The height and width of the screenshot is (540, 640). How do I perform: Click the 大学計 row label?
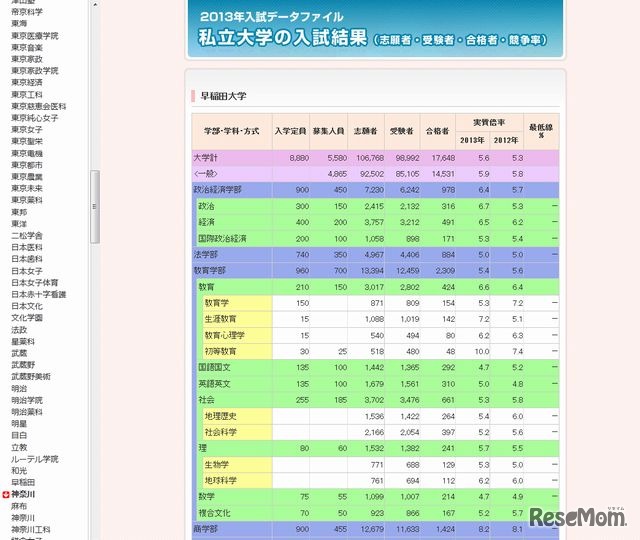coord(205,158)
